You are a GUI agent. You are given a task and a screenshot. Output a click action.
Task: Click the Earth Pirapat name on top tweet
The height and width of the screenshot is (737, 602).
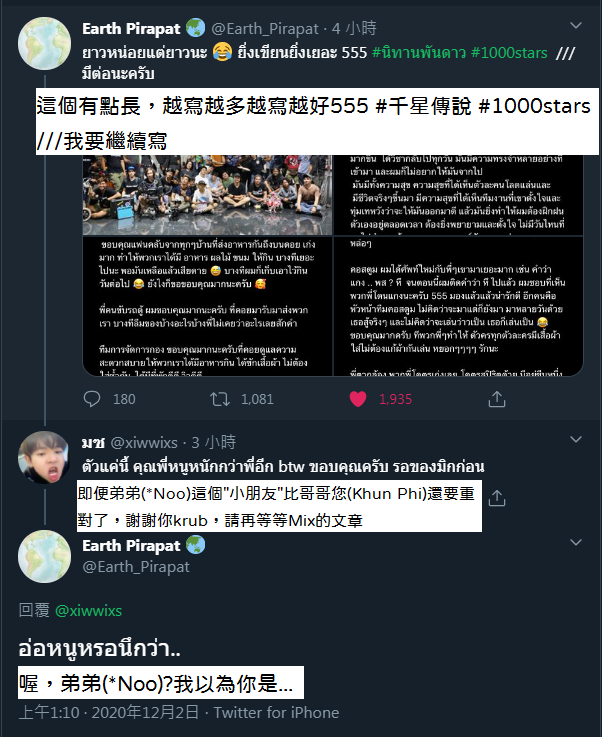(x=131, y=29)
